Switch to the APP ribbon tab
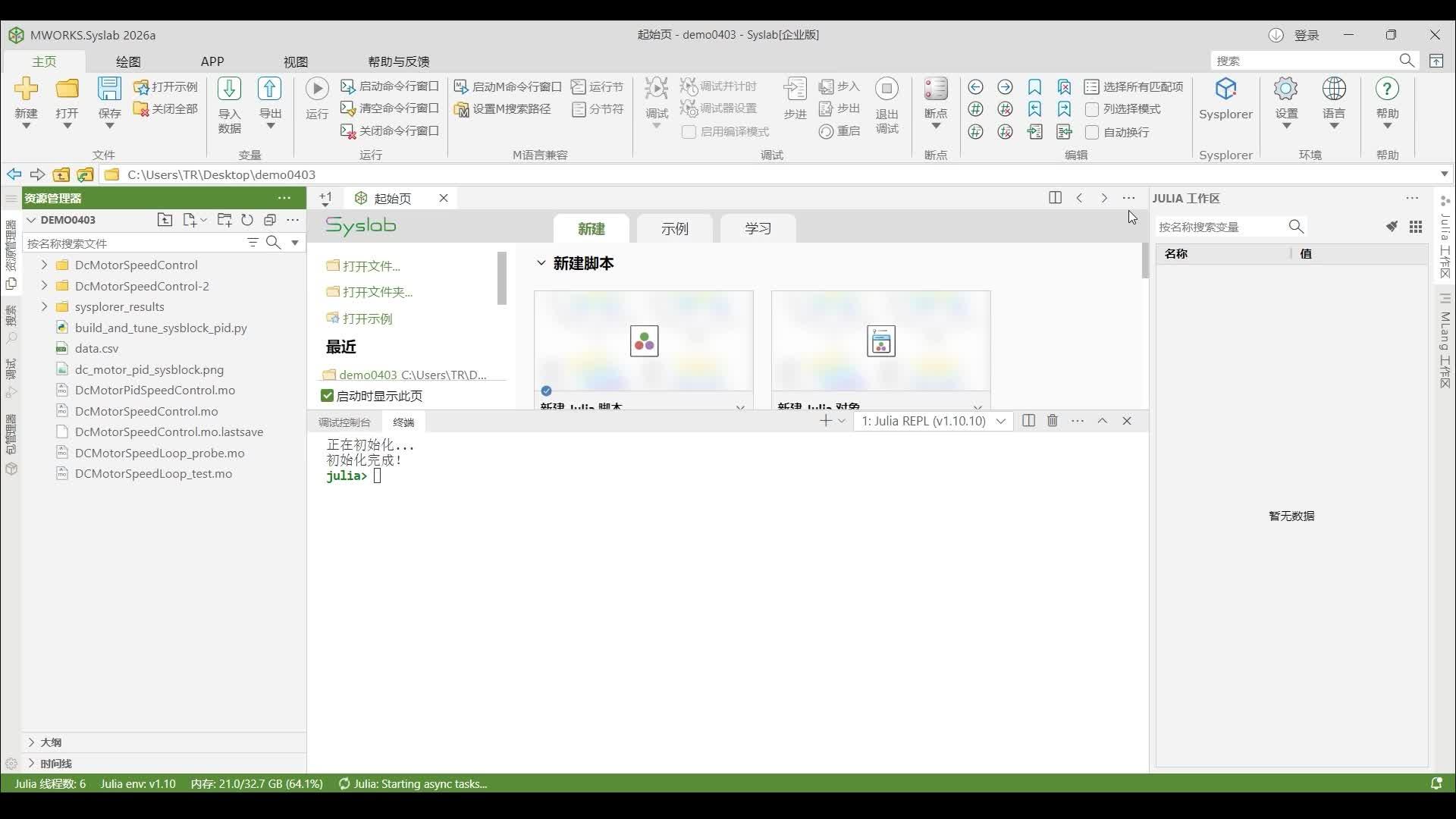Viewport: 1456px width, 819px height. [x=212, y=61]
